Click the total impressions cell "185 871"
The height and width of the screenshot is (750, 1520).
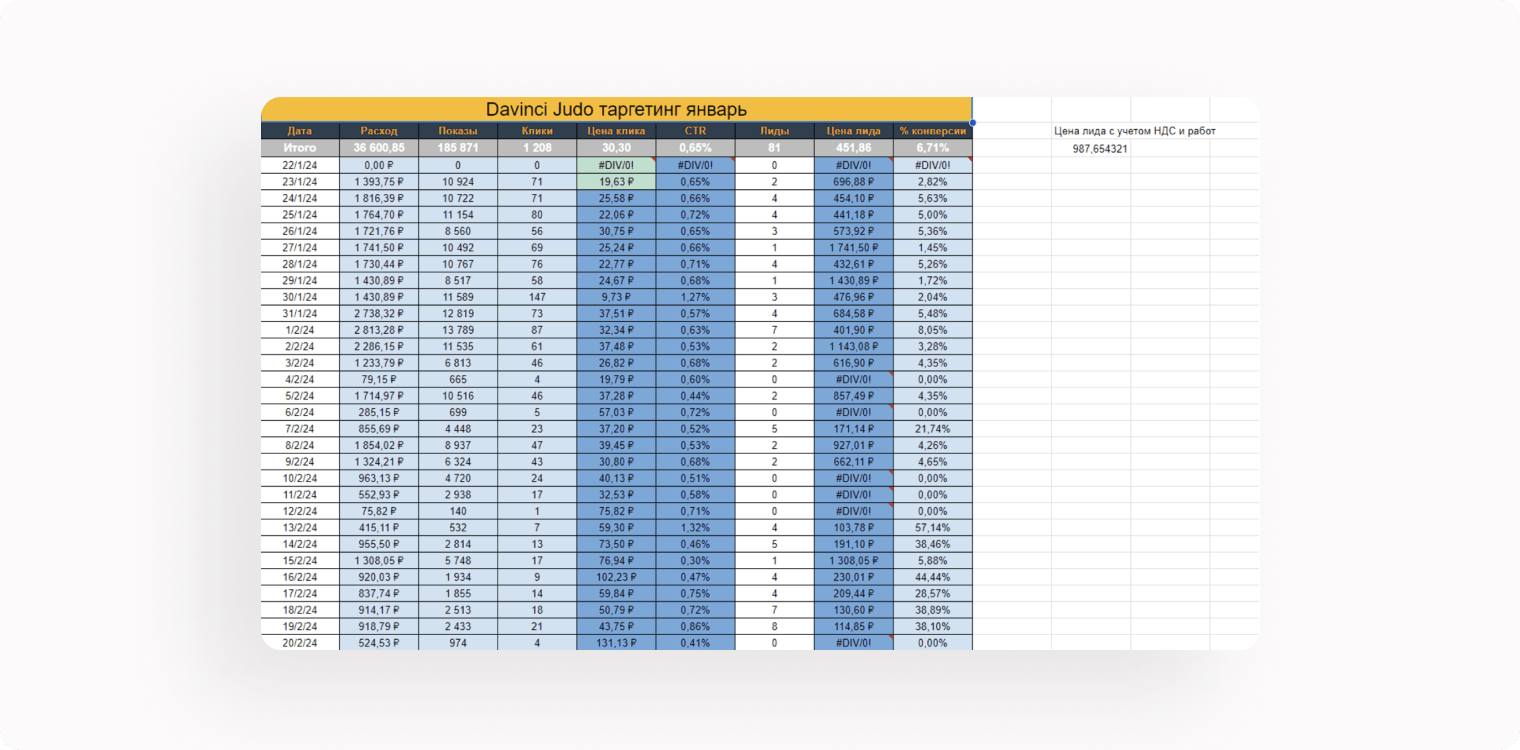[x=458, y=148]
